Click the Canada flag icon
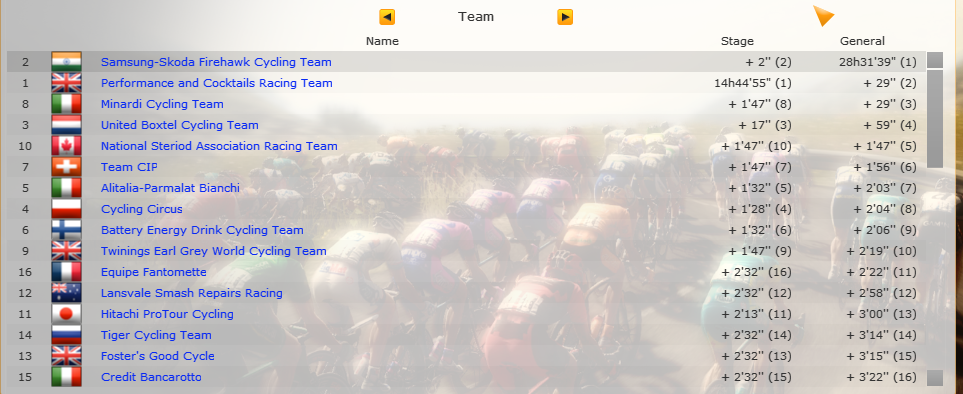Screen dimensions: 963x394 coord(66,146)
